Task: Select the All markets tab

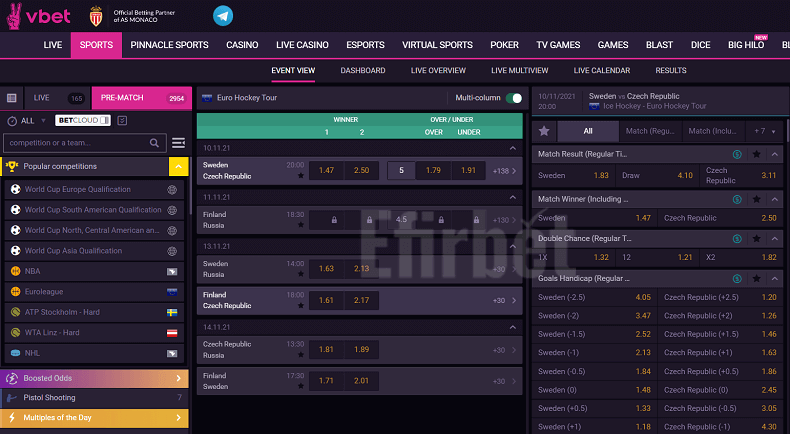Action: (588, 131)
